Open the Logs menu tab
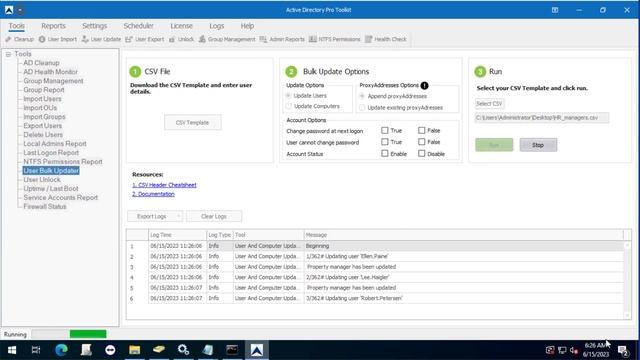This screenshot has width=640, height=360. point(217,26)
